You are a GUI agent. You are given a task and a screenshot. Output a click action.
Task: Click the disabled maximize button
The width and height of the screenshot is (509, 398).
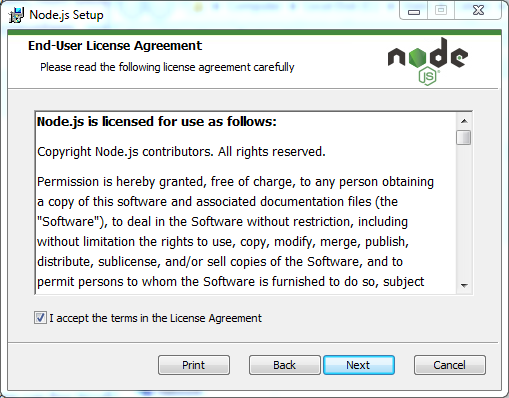441,11
